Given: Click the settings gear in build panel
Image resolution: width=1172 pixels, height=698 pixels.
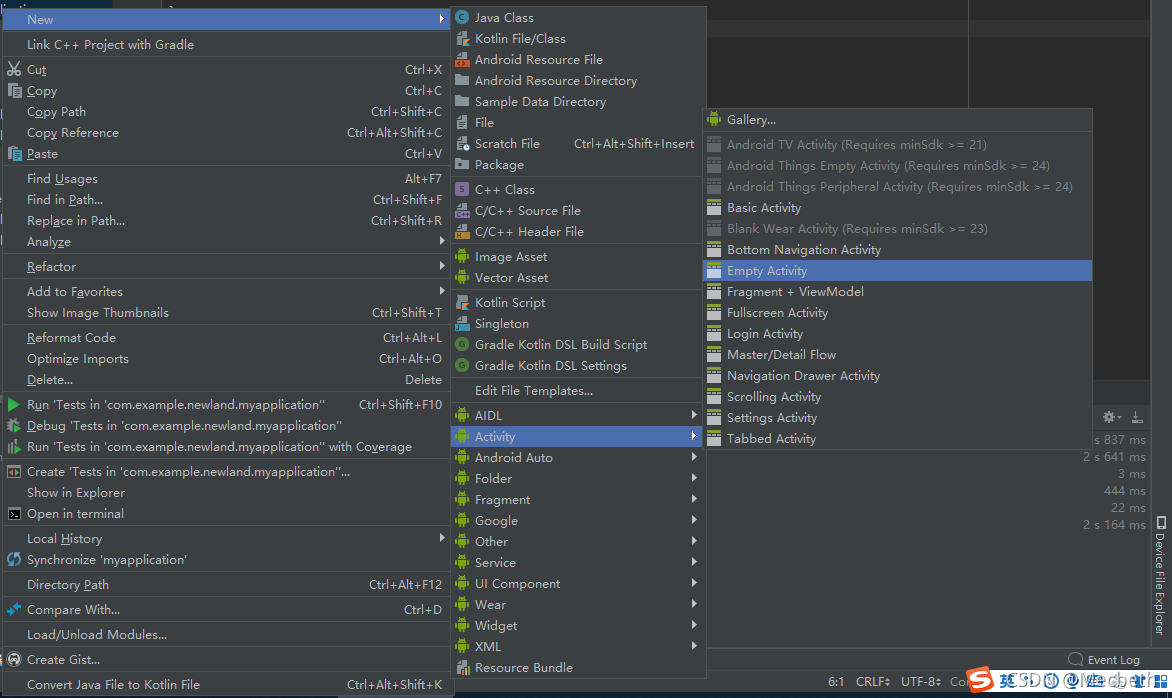Looking at the screenshot, I should (1109, 417).
